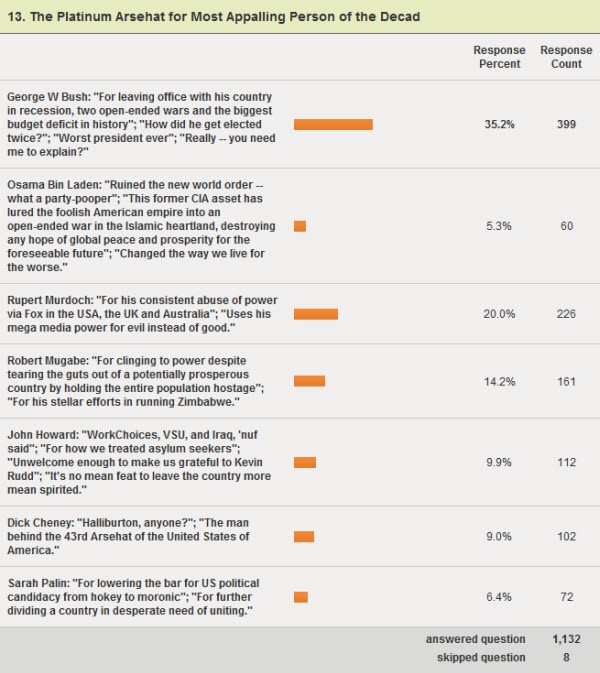
Task: Click the skipped question label
Action: [x=481, y=657]
